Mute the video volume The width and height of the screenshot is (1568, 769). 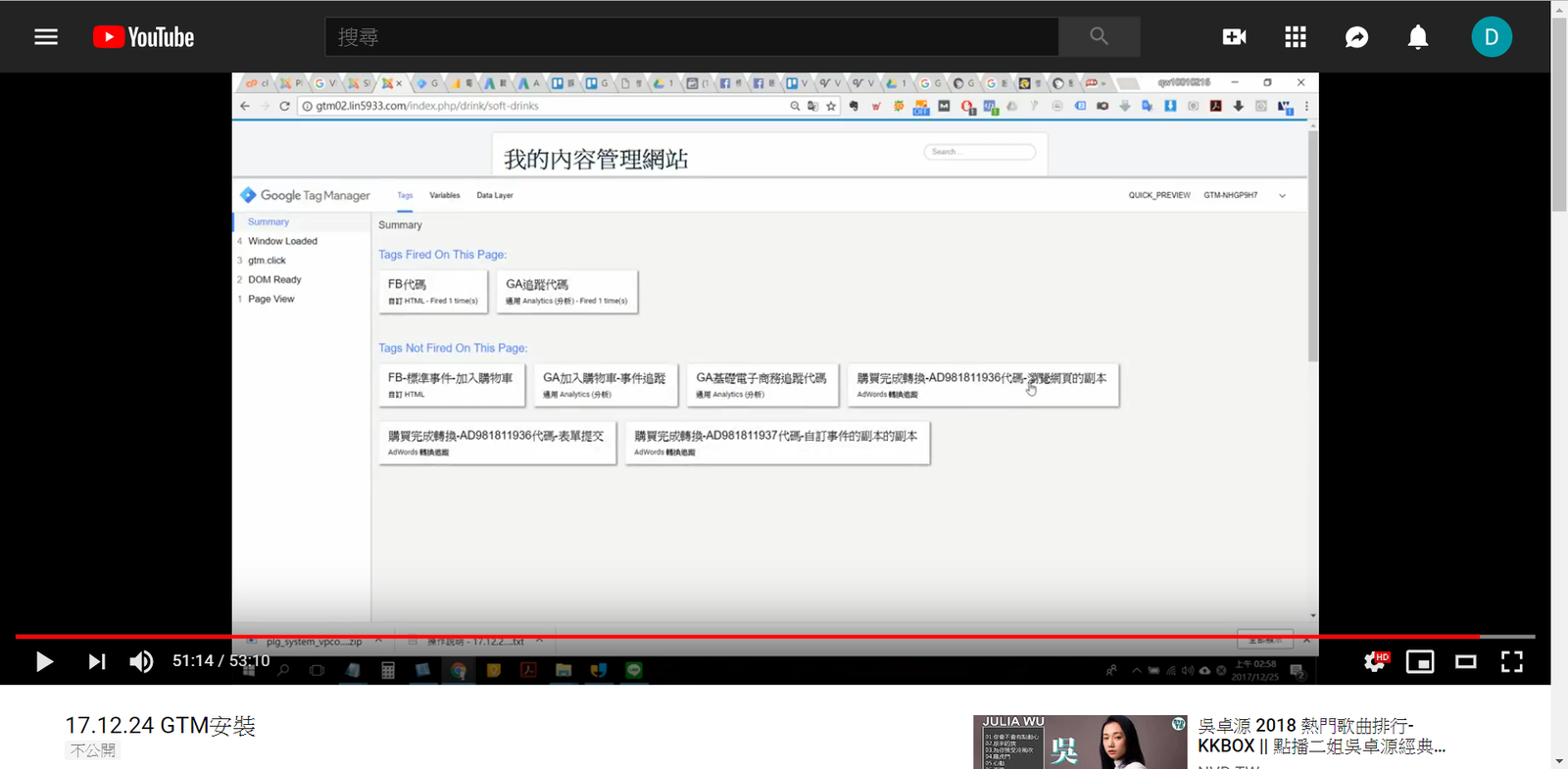pos(141,662)
